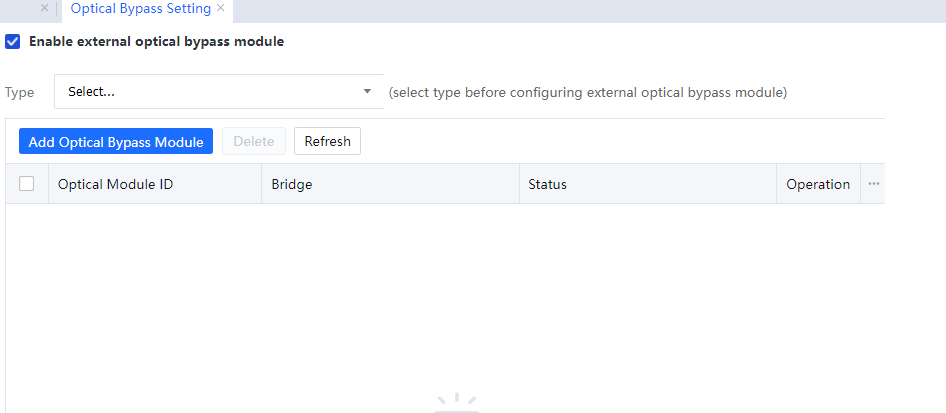Image resolution: width=946 pixels, height=413 pixels.
Task: Click the Delete button
Action: tap(253, 142)
